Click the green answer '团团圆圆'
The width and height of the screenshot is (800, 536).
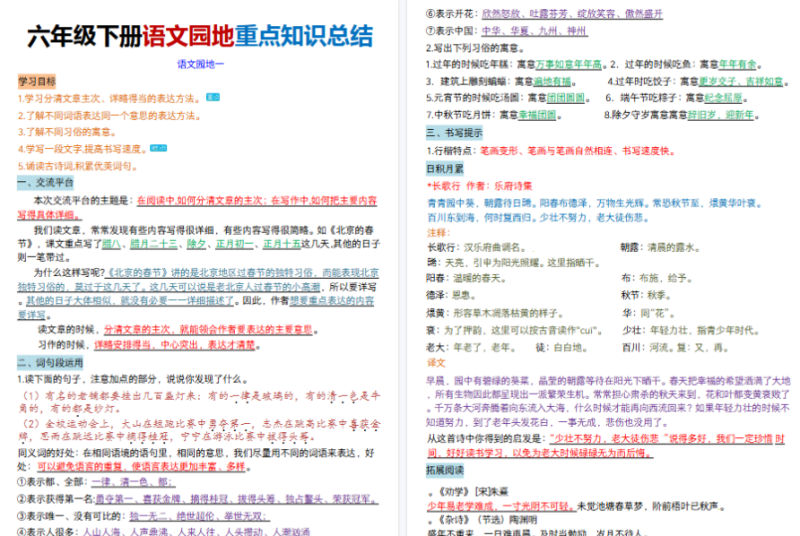566,97
